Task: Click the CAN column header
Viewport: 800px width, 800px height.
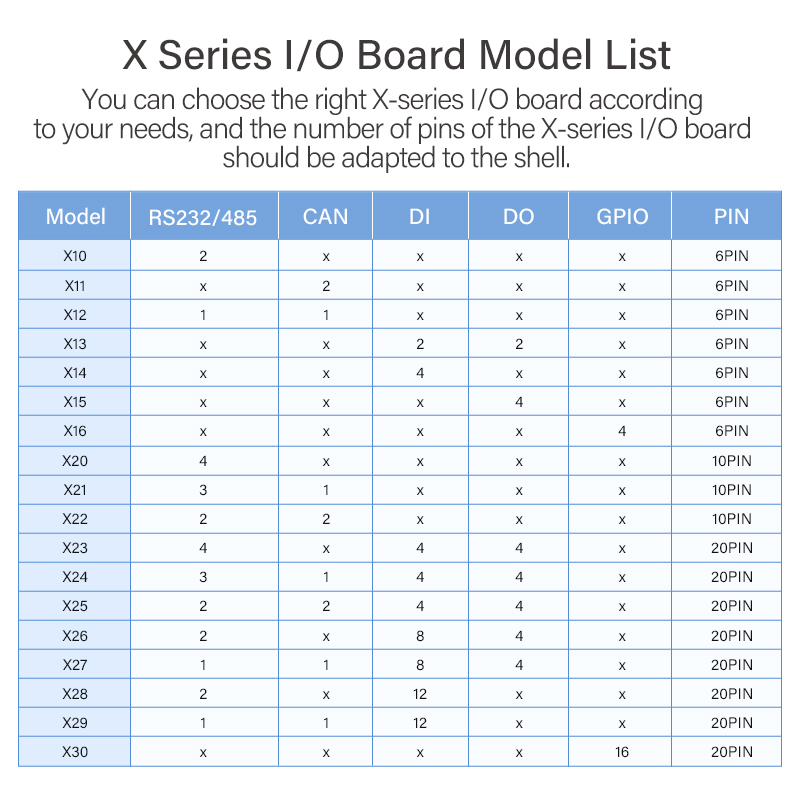Action: pos(325,216)
